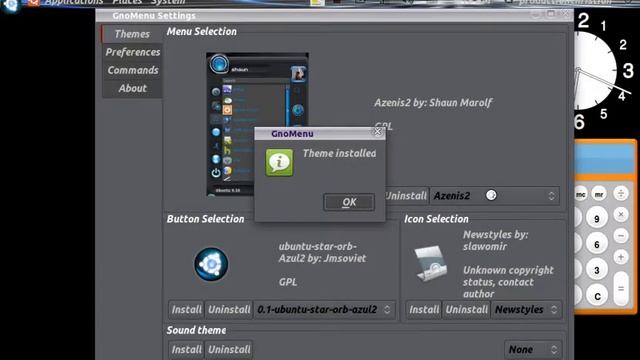This screenshot has width=640, height=360.
Task: Click 'Newstyles by: slawomir' text
Action: [x=496, y=240]
